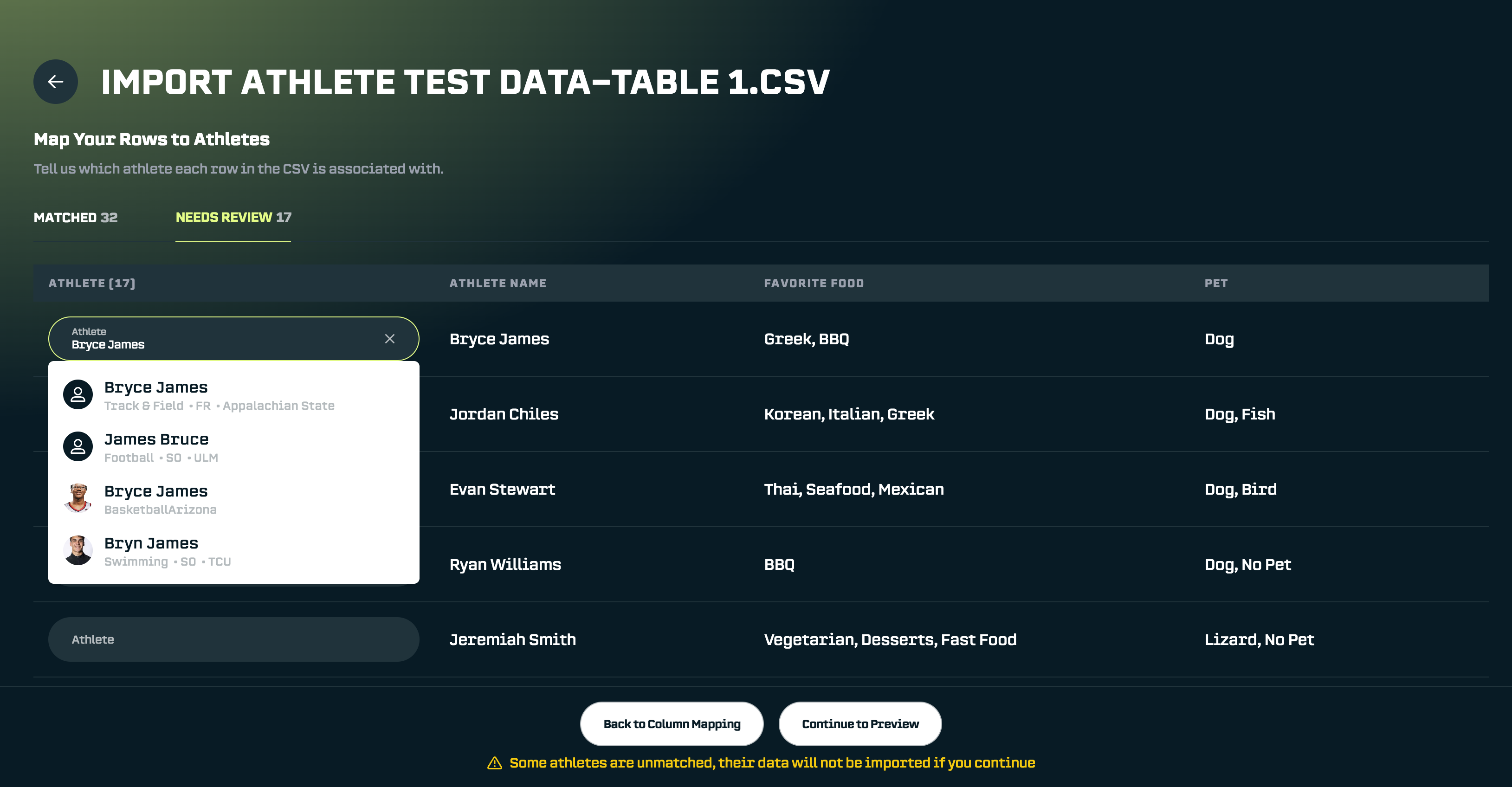Click Bryce James Appalachian State avatar icon

click(78, 394)
